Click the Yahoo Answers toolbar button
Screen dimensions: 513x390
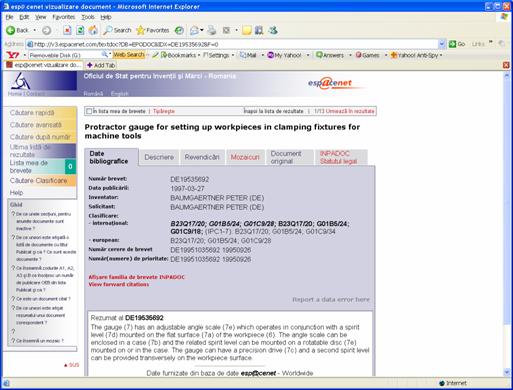point(330,55)
